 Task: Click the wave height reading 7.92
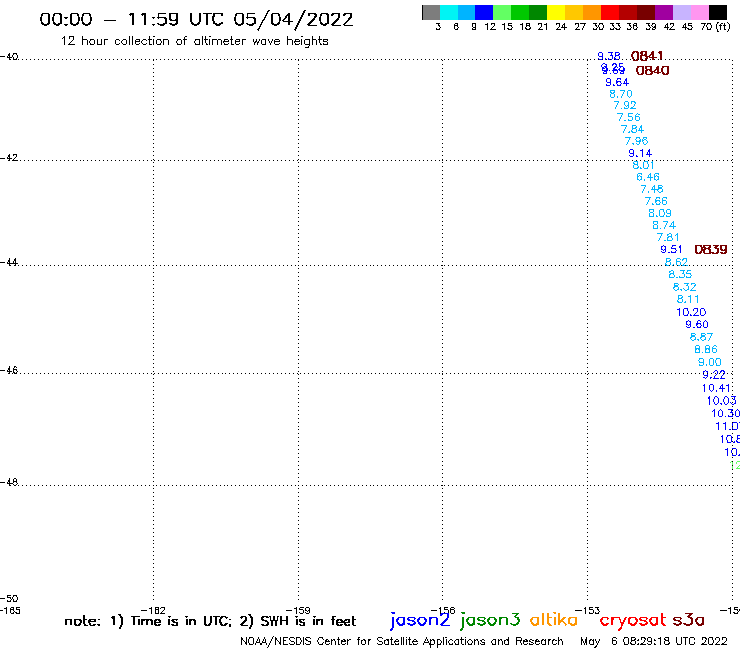coord(625,105)
